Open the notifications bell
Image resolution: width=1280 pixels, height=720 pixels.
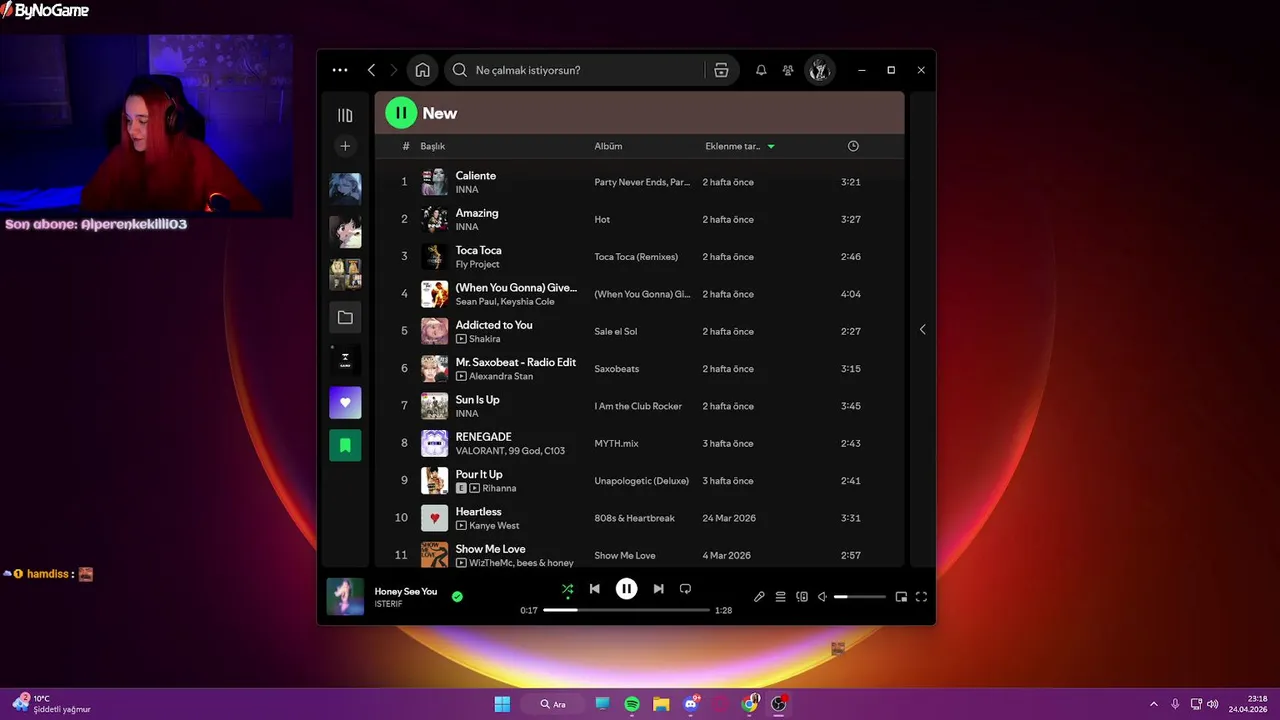pyautogui.click(x=761, y=70)
